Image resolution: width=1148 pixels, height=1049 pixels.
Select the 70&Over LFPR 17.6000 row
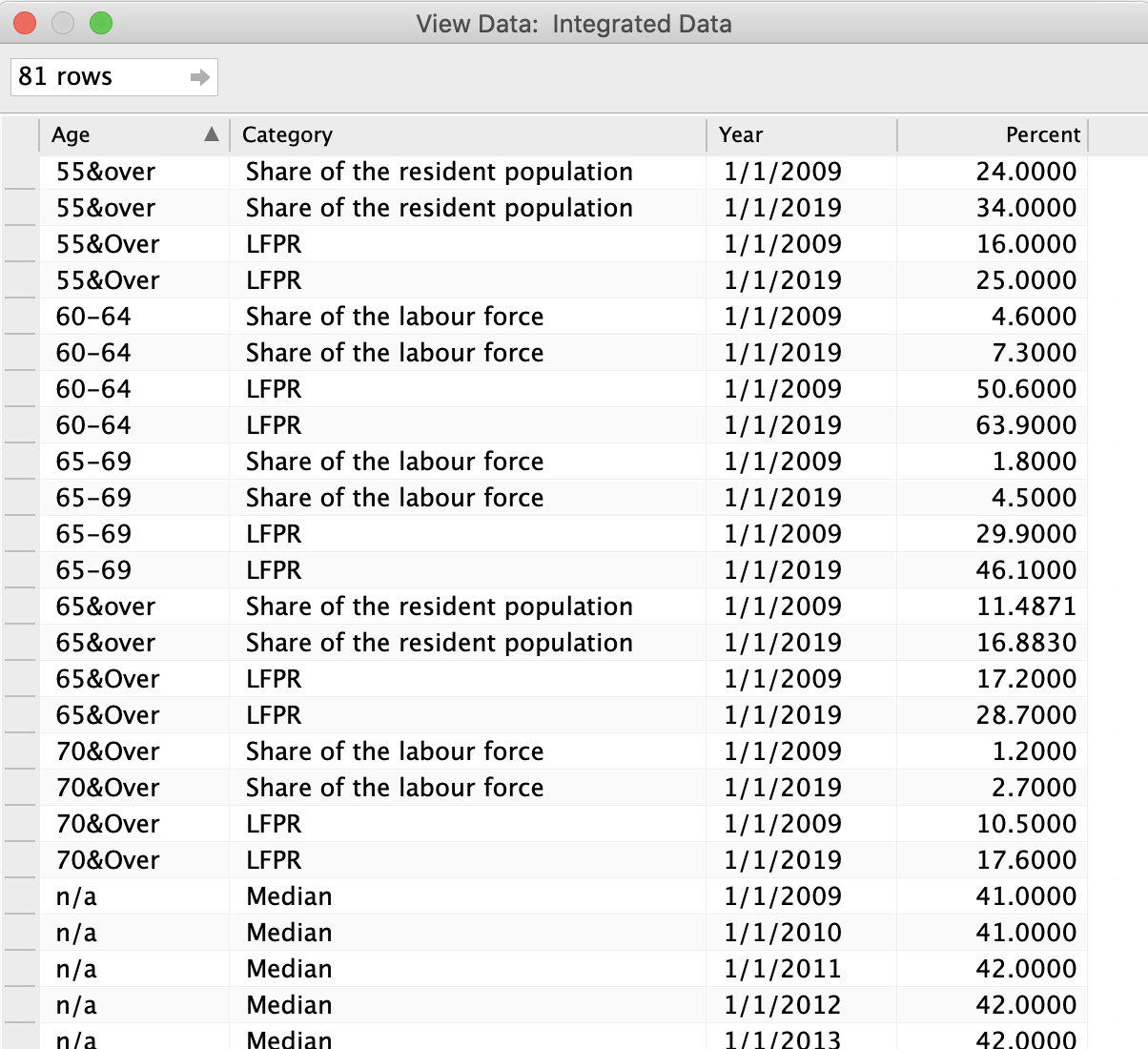(381, 859)
